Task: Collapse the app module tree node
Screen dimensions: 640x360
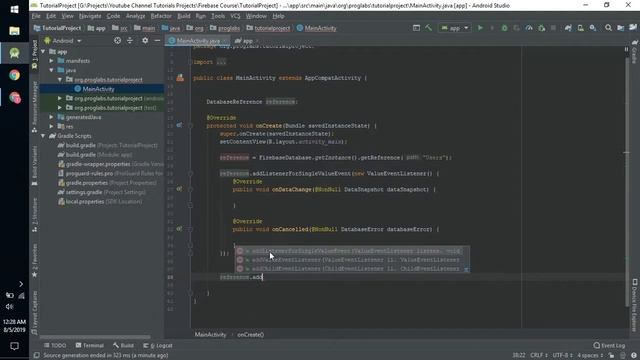Action: pos(44,52)
